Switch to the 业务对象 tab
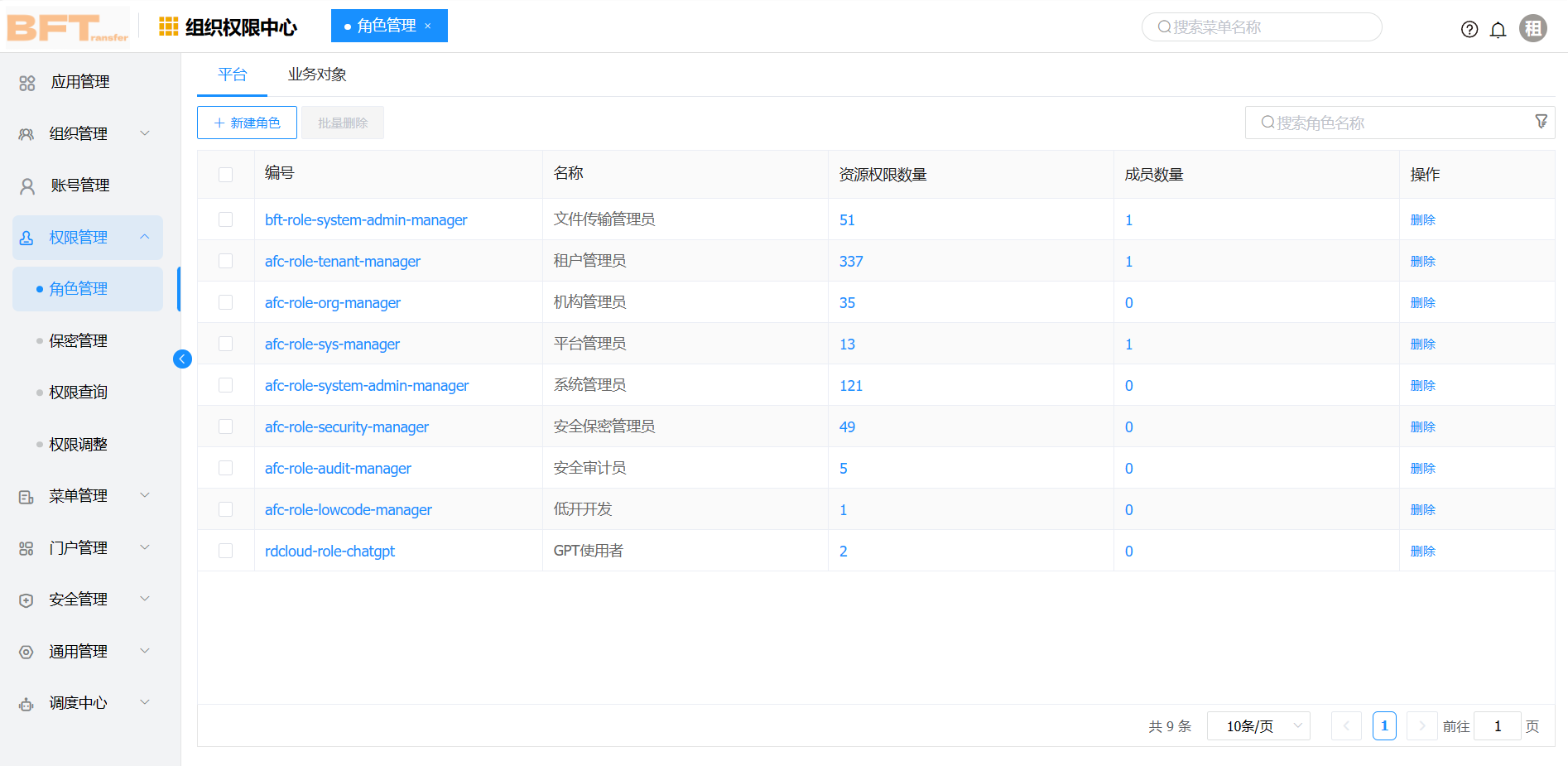The height and width of the screenshot is (766, 1568). (x=317, y=74)
